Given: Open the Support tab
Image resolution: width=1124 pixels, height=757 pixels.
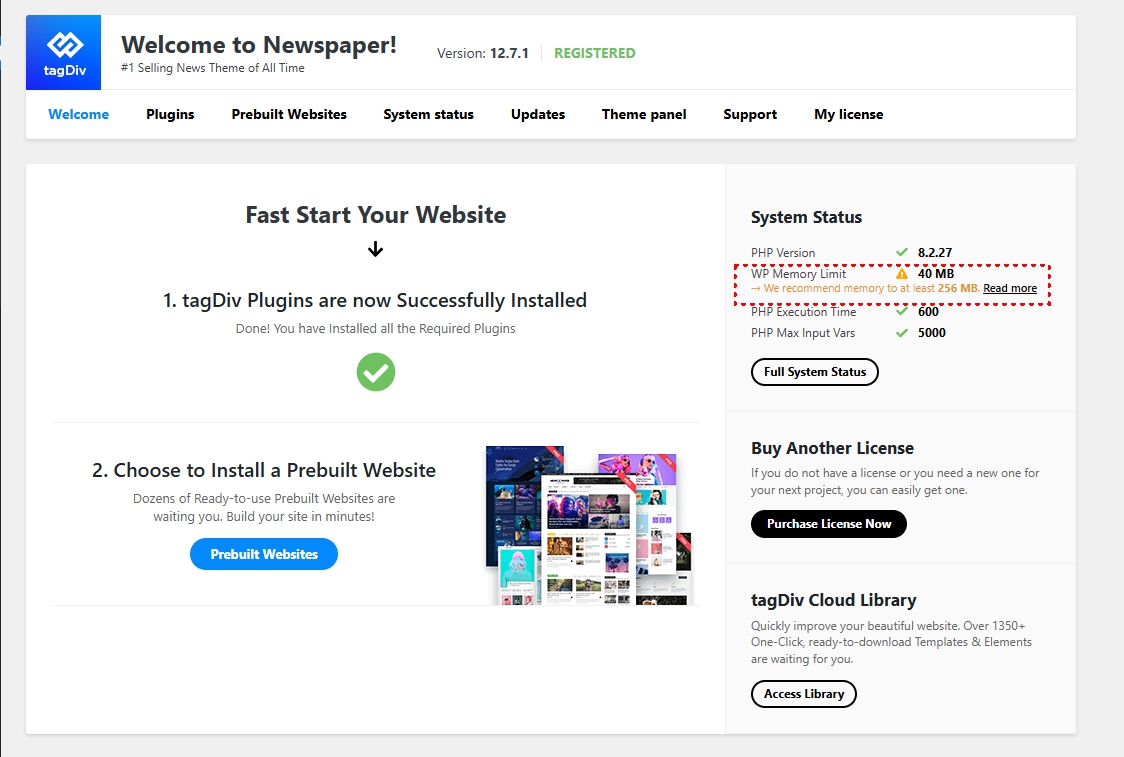Looking at the screenshot, I should [750, 115].
